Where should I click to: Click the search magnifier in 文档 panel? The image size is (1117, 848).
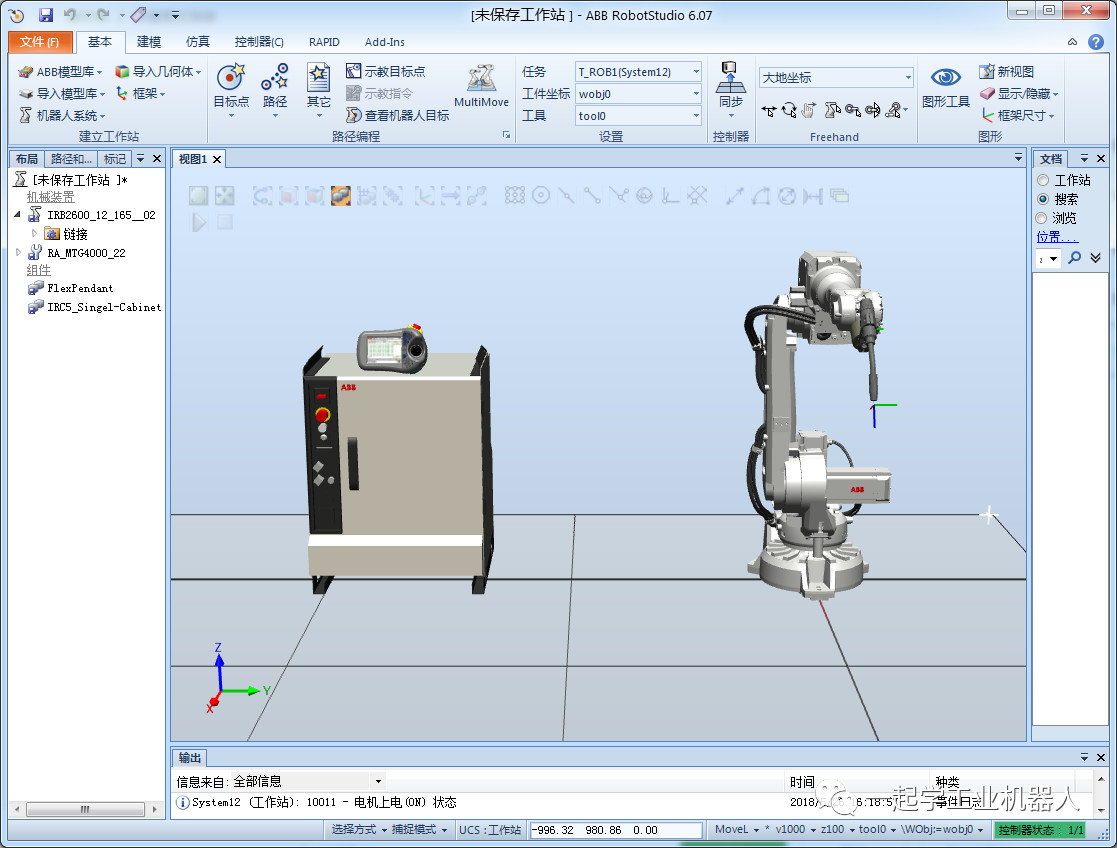coord(1074,258)
